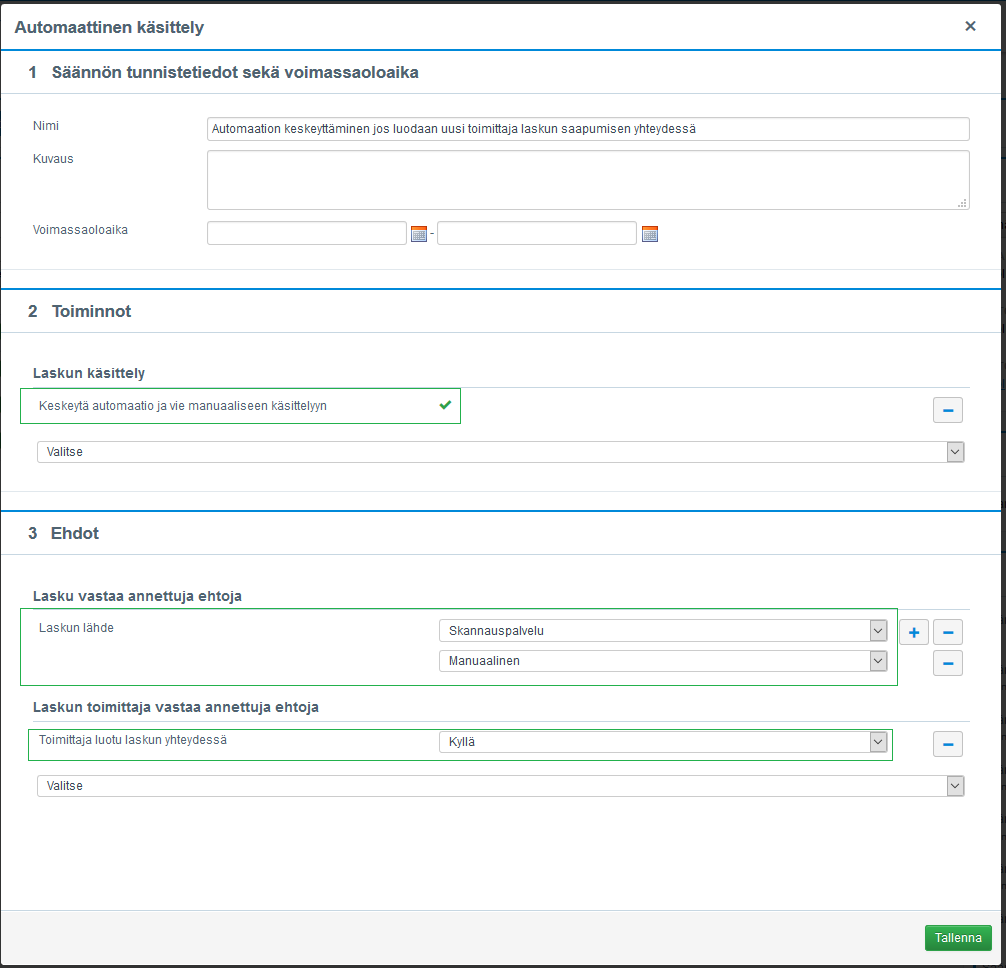Focus the Kuvaus description text area
This screenshot has width=1006, height=968.
(588, 180)
